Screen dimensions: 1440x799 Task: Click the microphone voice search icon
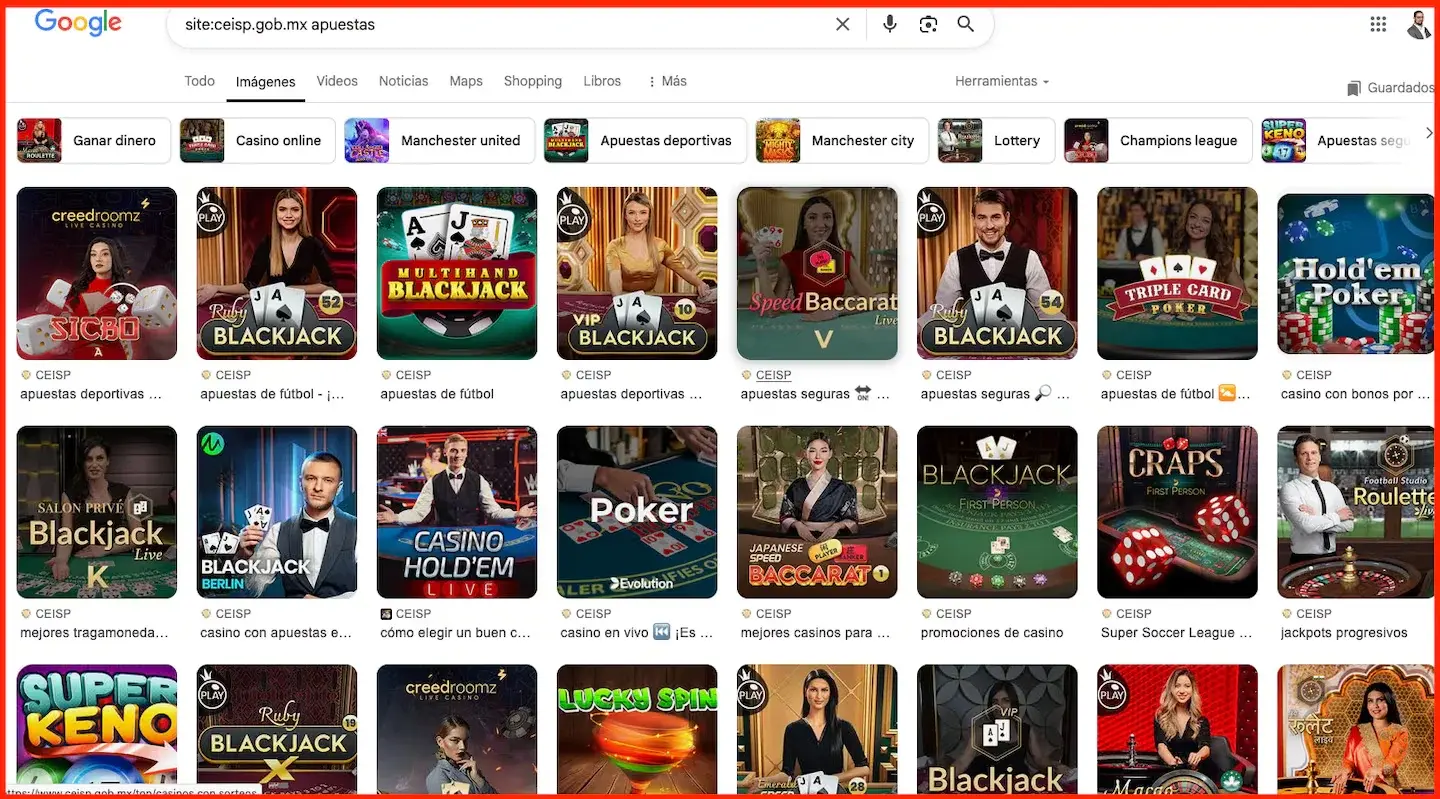[x=889, y=23]
